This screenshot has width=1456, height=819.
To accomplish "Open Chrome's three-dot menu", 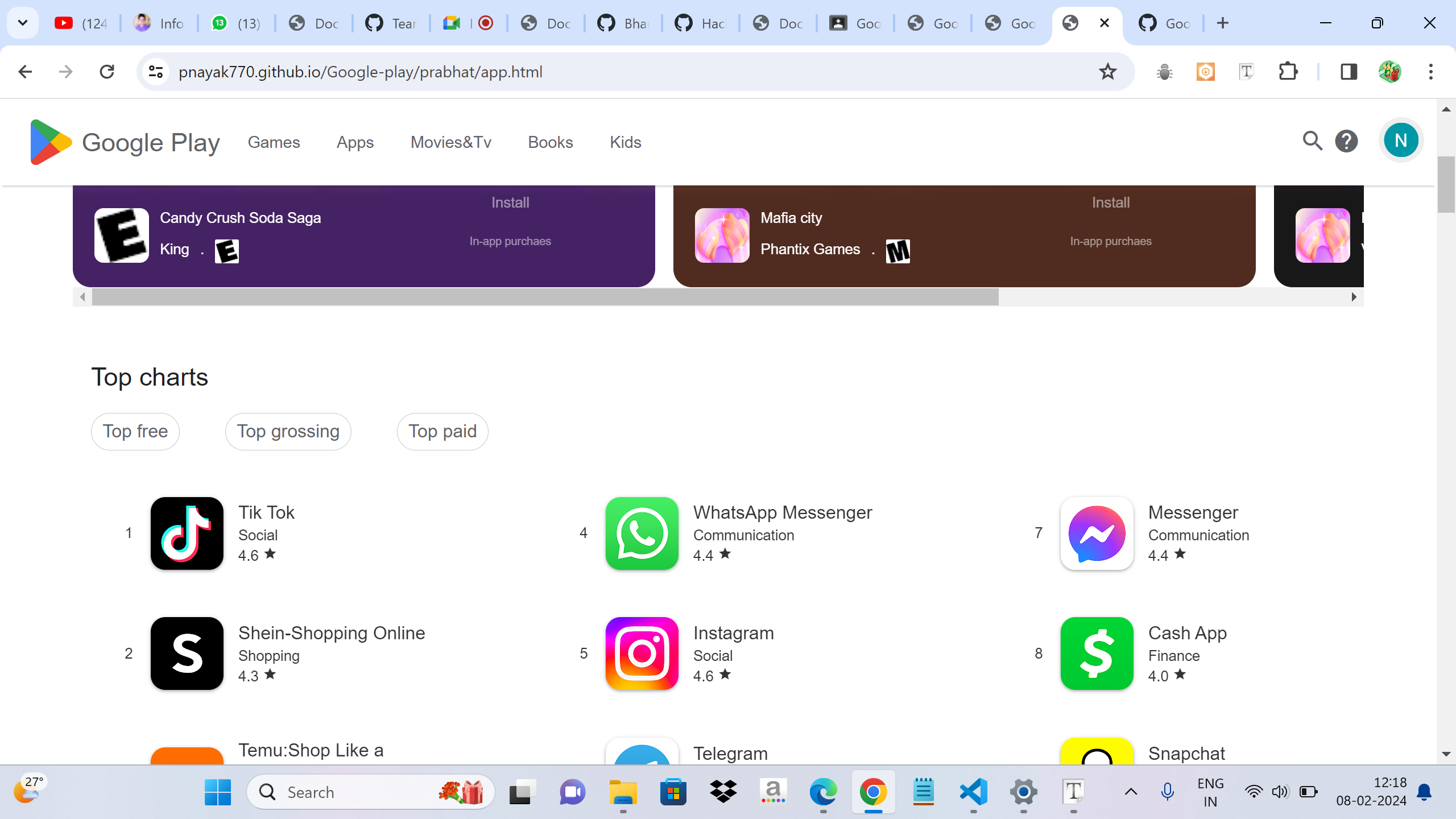I will tap(1430, 72).
